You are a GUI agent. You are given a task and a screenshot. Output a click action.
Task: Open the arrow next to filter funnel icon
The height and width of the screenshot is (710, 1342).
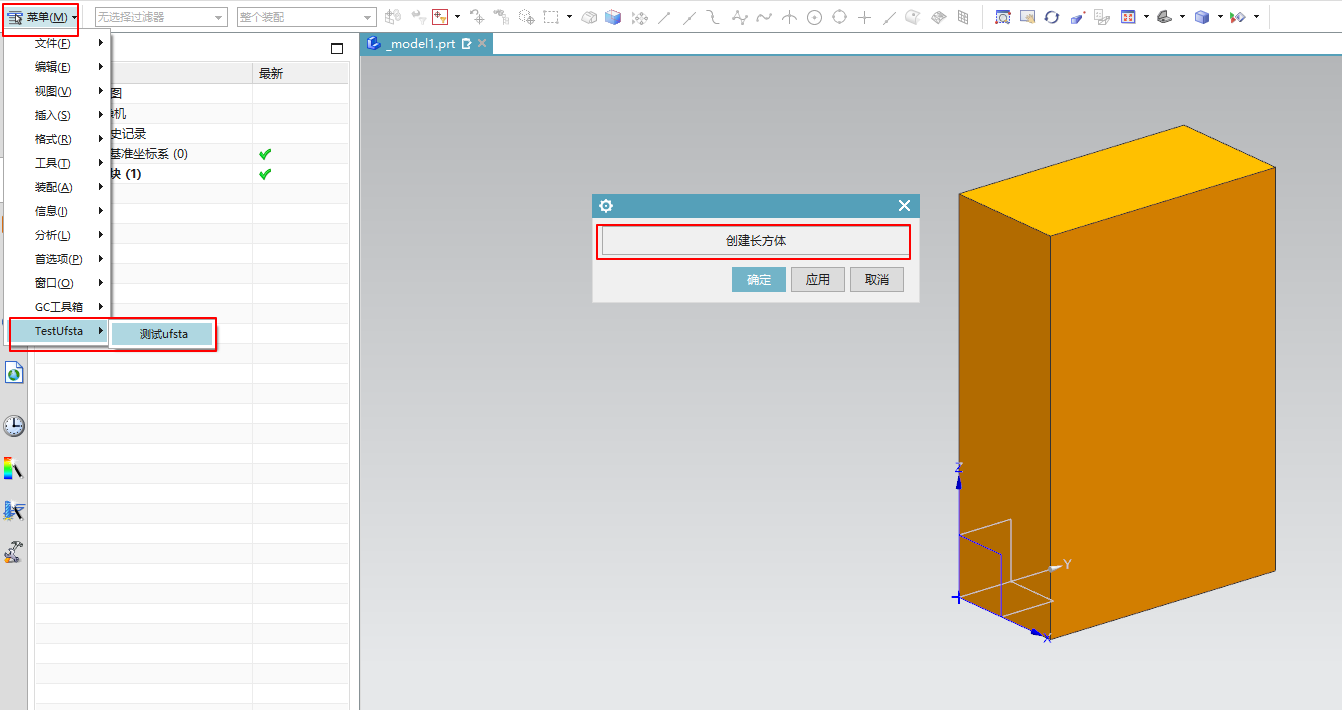[x=458, y=16]
